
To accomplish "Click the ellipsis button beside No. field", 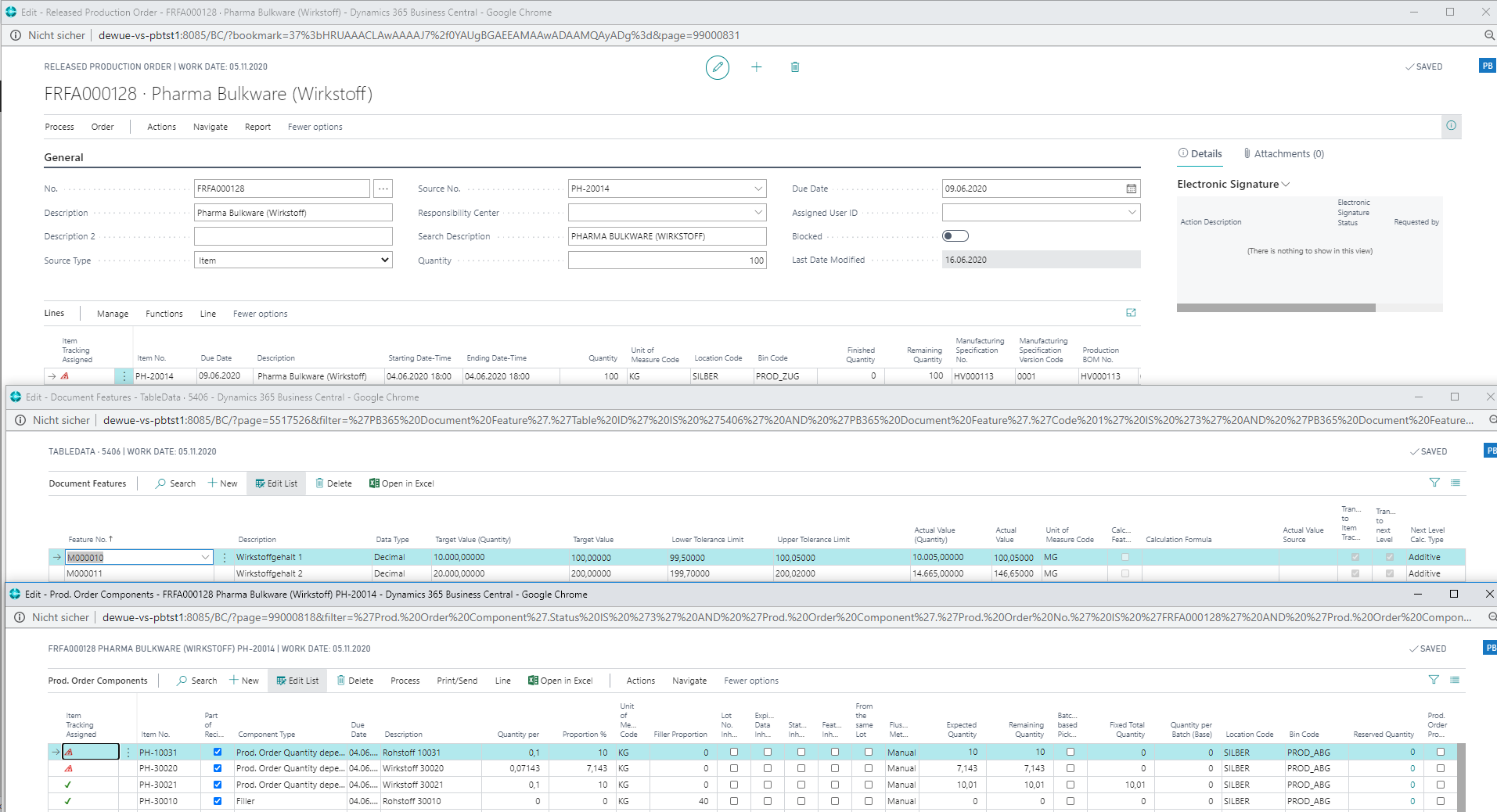I will tap(383, 189).
